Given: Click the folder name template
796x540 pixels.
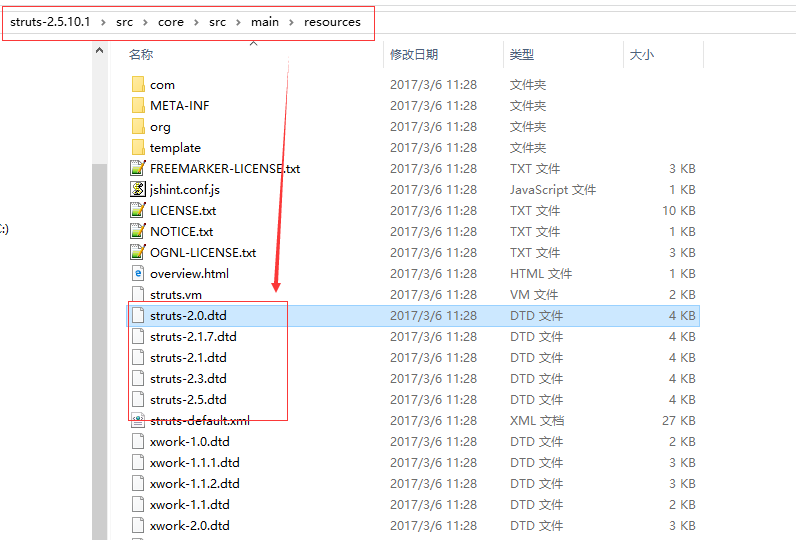Looking at the screenshot, I should 175,148.
